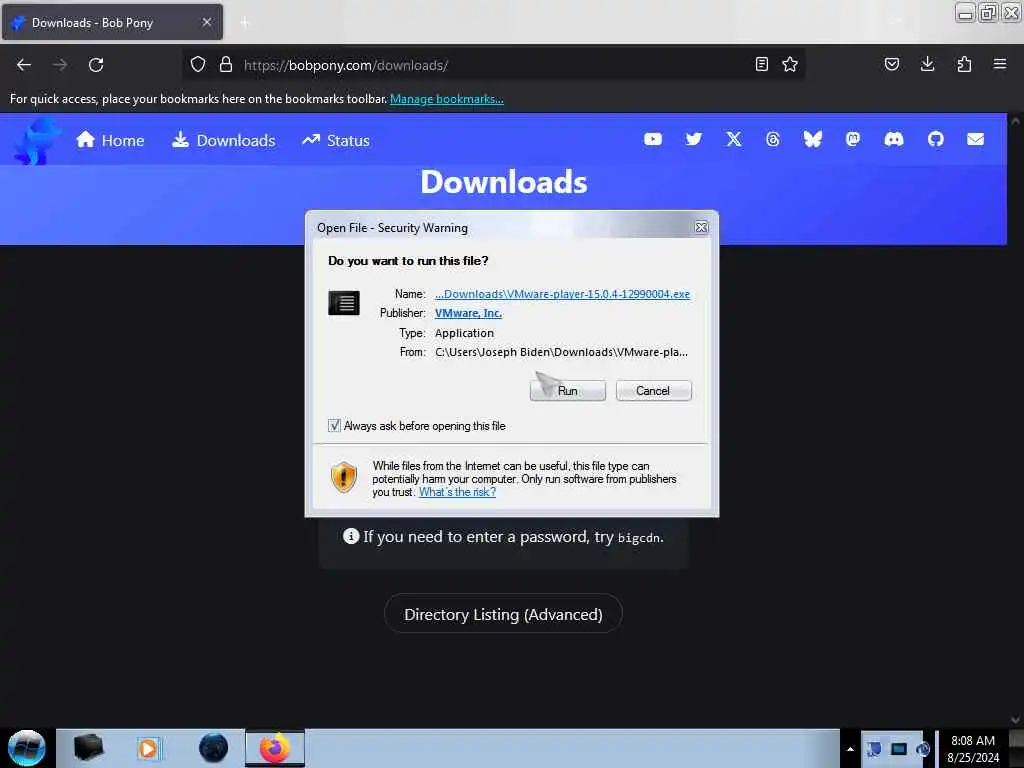Open the Pocket save icon
The width and height of the screenshot is (1024, 768).
coord(892,65)
